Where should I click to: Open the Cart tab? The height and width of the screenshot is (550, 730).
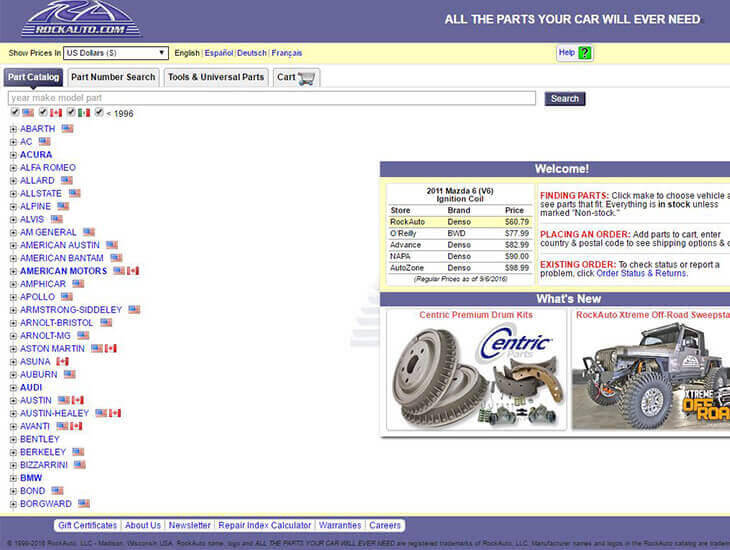click(x=296, y=77)
